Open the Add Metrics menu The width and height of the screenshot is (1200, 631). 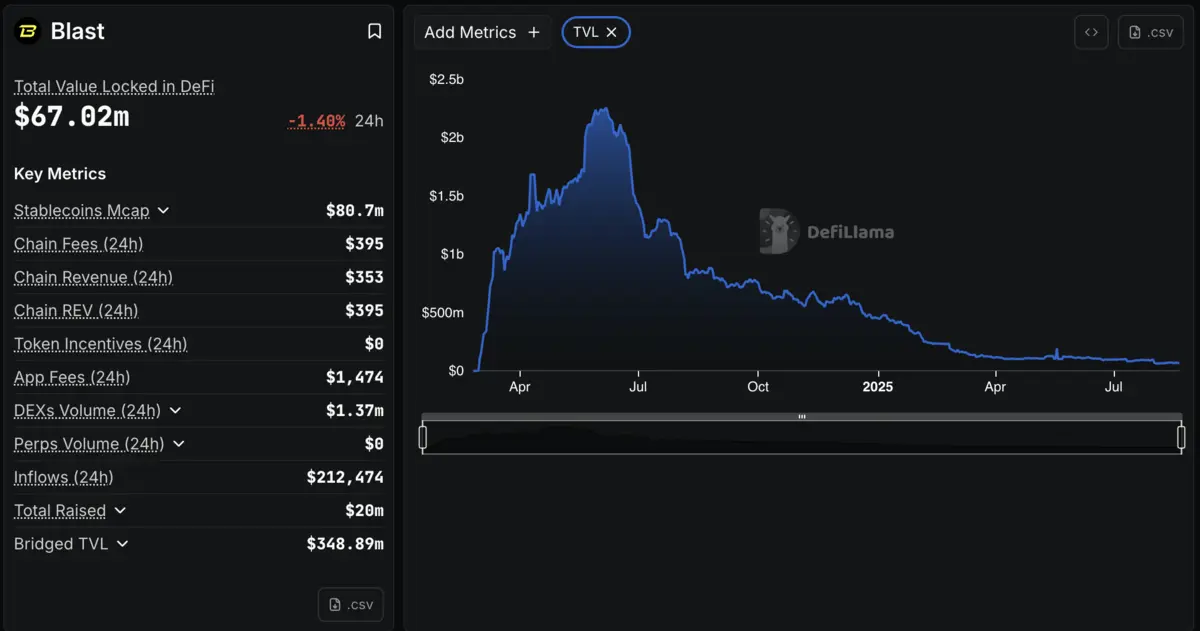pos(470,32)
